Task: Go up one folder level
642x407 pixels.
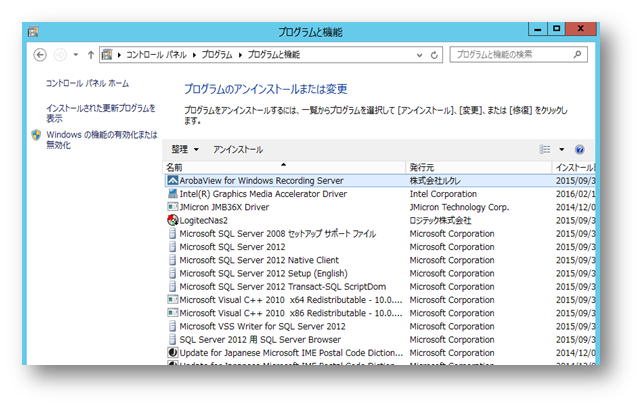Action: 91,55
